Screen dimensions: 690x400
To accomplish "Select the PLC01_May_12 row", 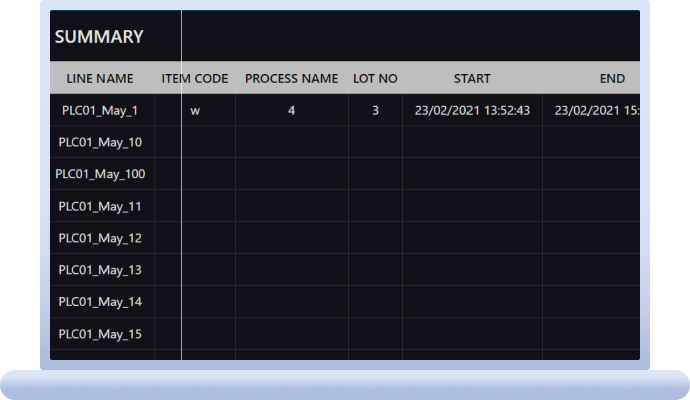I will [x=100, y=238].
